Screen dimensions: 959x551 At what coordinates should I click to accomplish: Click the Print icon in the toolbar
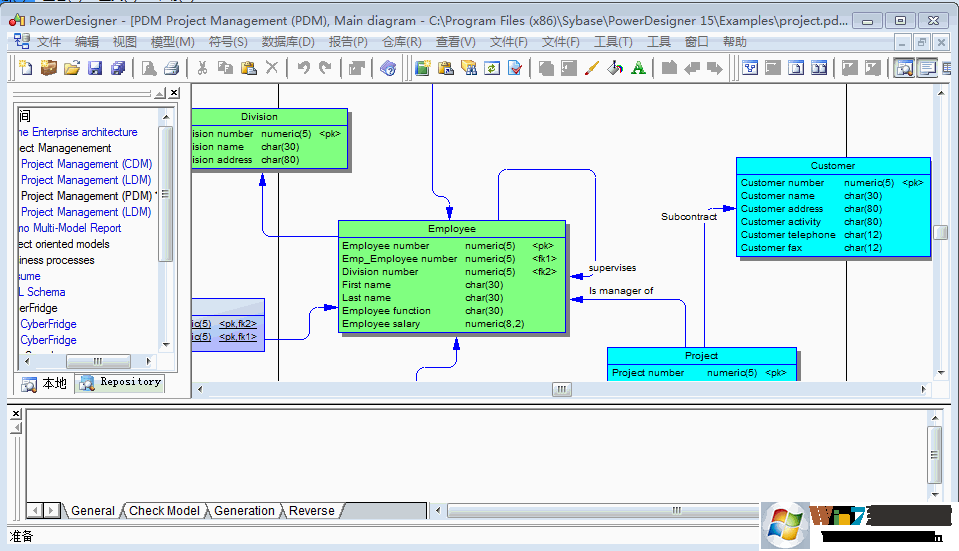pos(171,68)
